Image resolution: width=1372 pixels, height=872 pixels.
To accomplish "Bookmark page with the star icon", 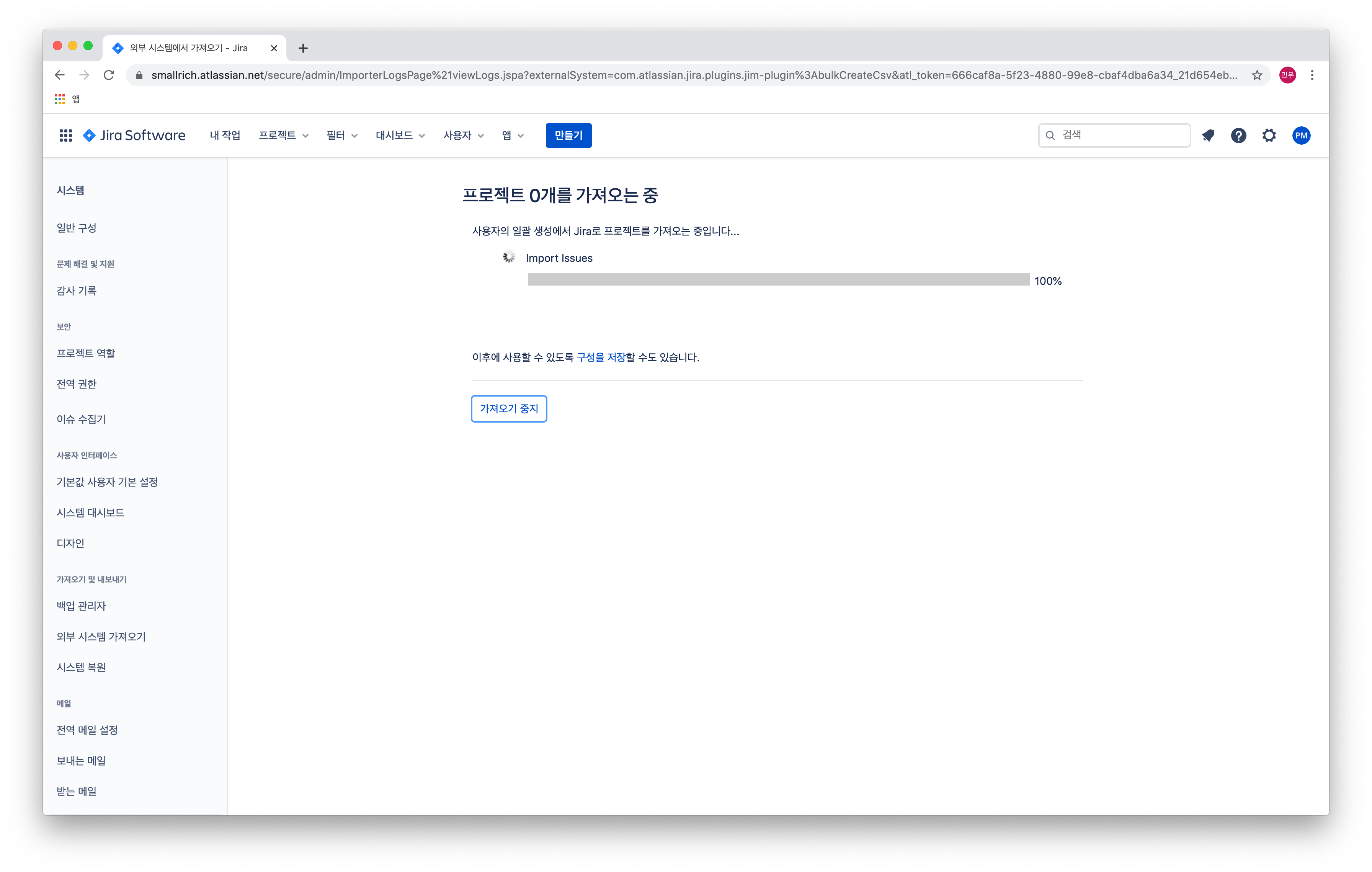I will point(1257,75).
